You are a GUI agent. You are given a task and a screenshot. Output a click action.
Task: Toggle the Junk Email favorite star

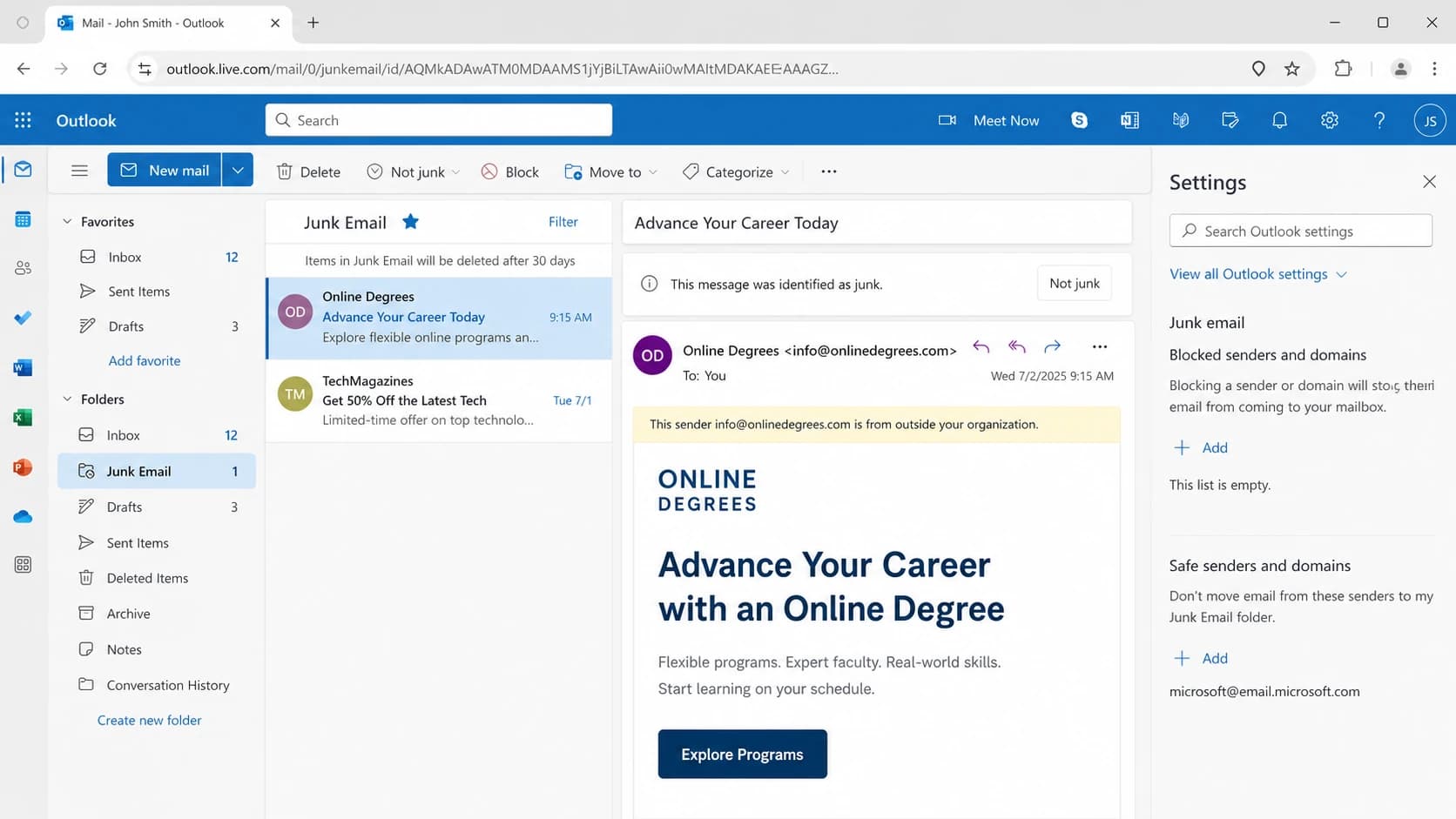click(410, 222)
